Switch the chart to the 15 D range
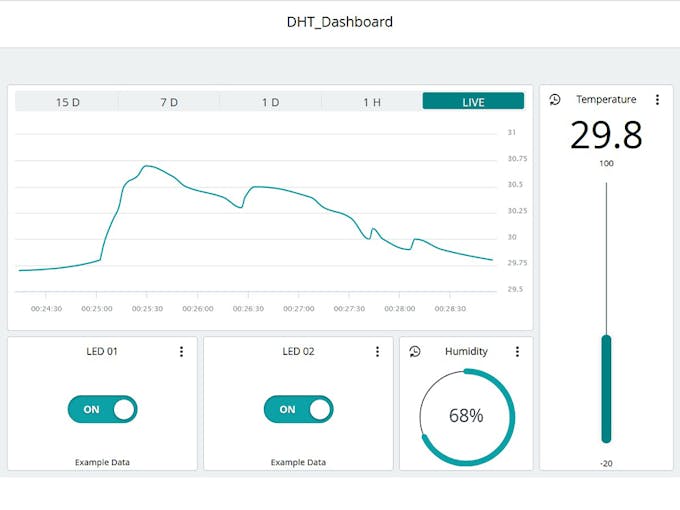 (x=67, y=102)
